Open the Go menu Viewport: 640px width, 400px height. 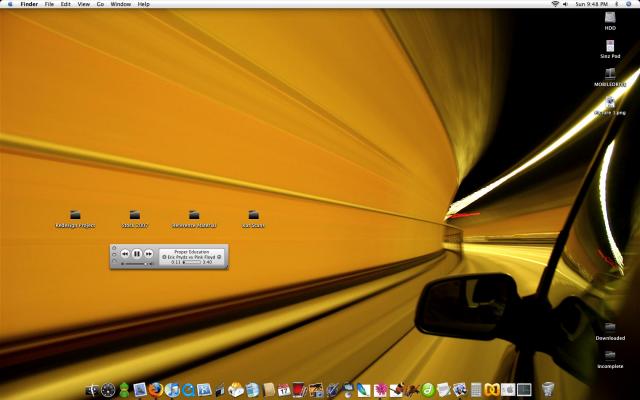(x=100, y=4)
